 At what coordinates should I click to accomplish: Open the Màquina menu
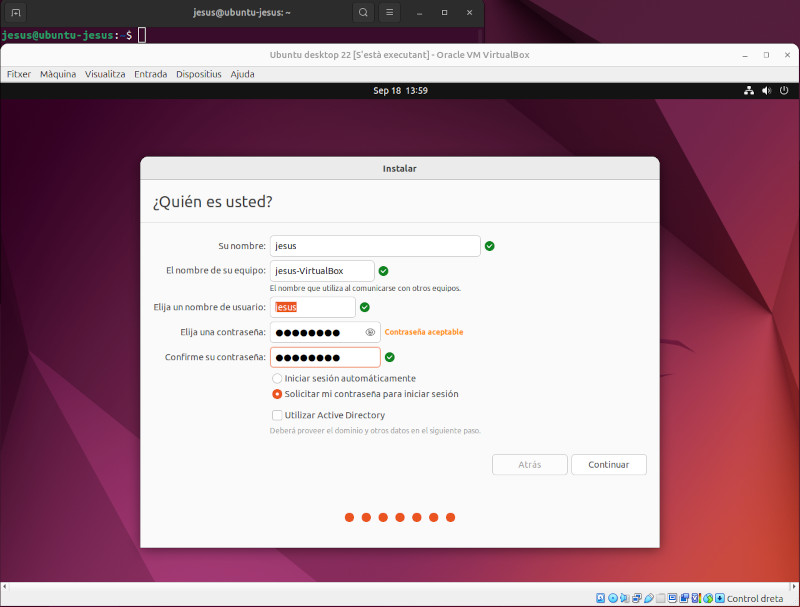point(58,74)
